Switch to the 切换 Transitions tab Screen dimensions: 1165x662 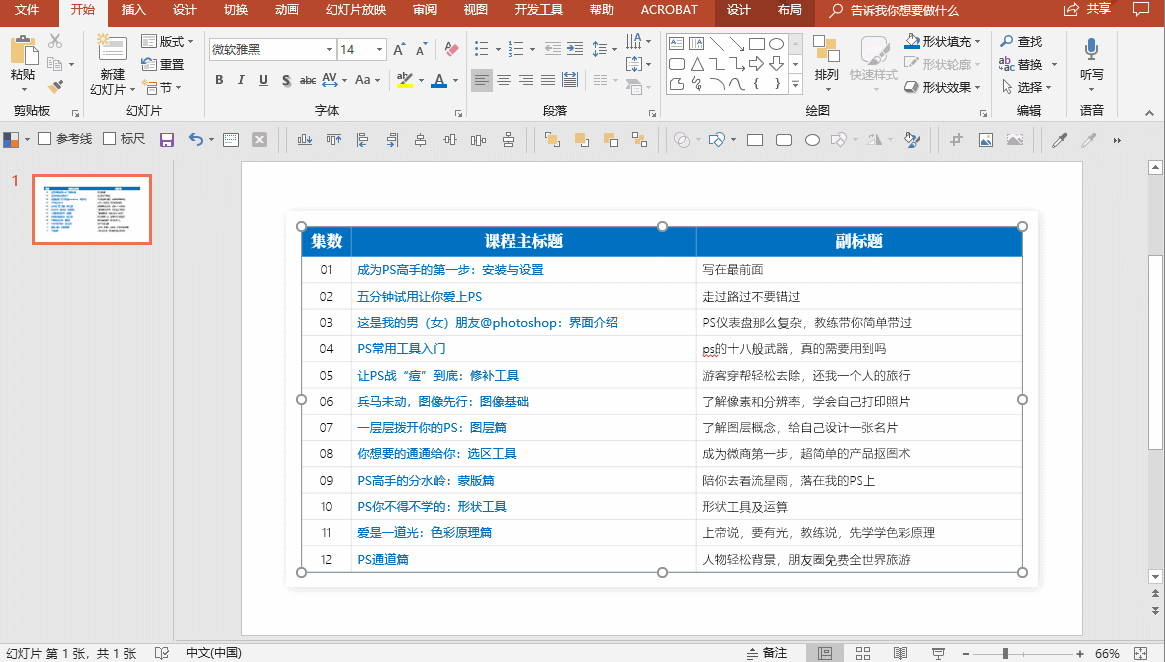(236, 10)
